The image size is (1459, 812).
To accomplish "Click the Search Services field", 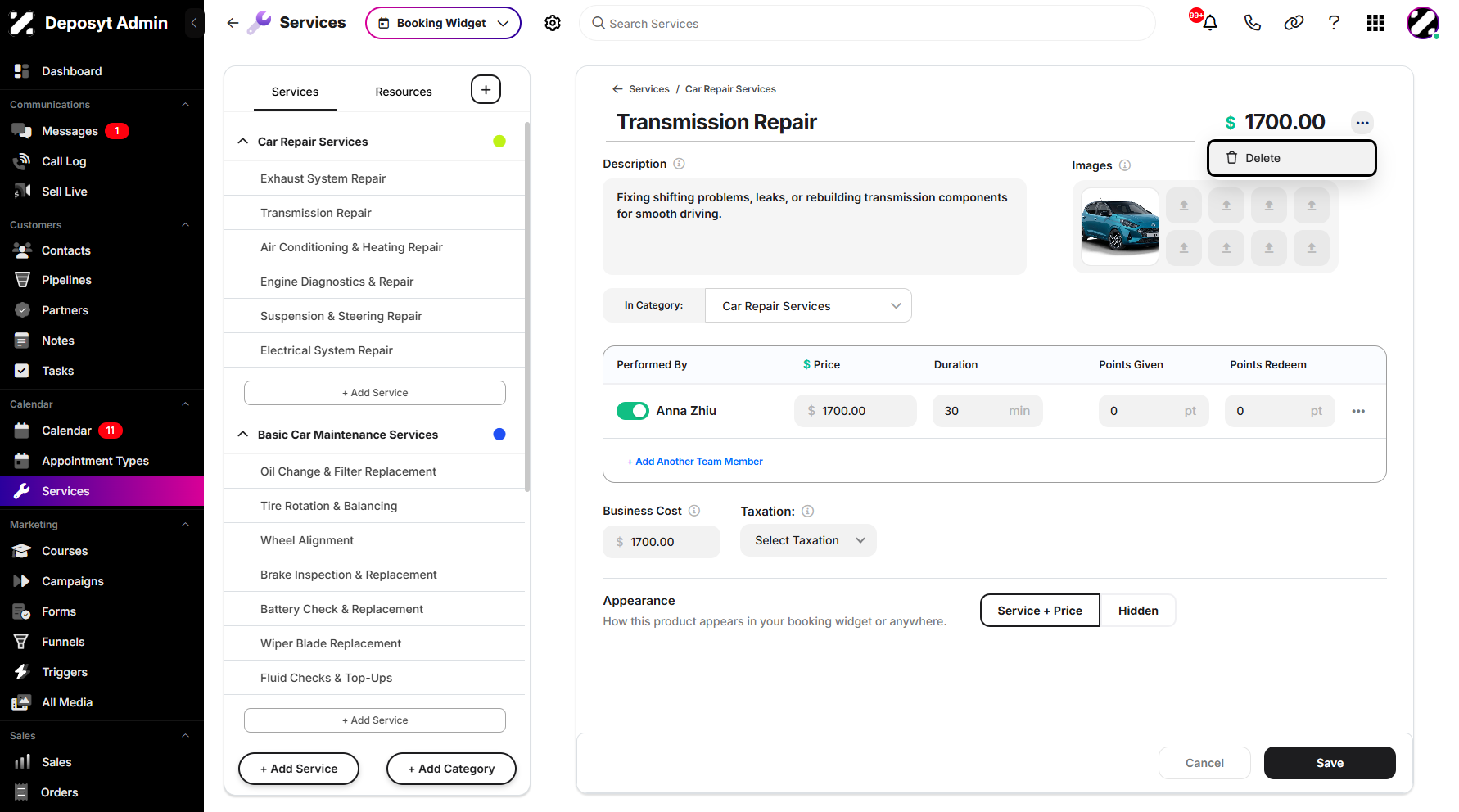I will tap(867, 23).
